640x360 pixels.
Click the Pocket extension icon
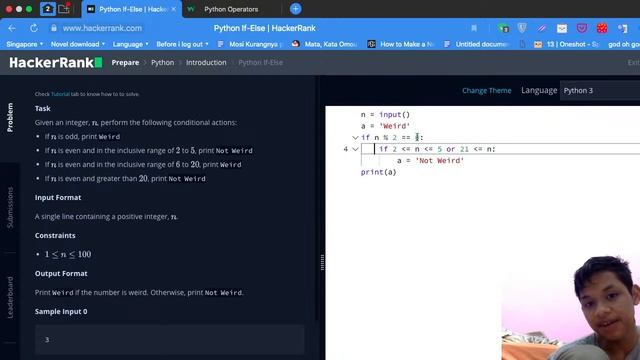(582, 28)
